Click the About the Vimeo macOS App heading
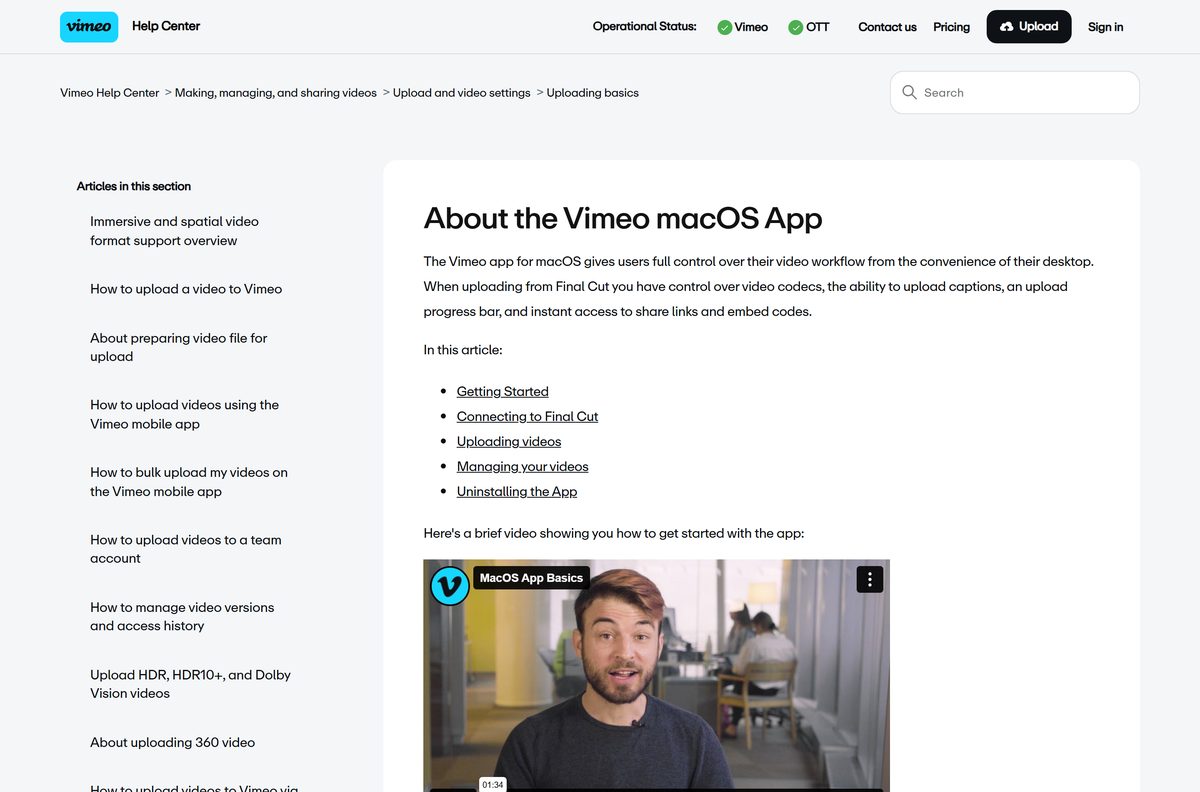This screenshot has height=792, width=1200. 623,218
